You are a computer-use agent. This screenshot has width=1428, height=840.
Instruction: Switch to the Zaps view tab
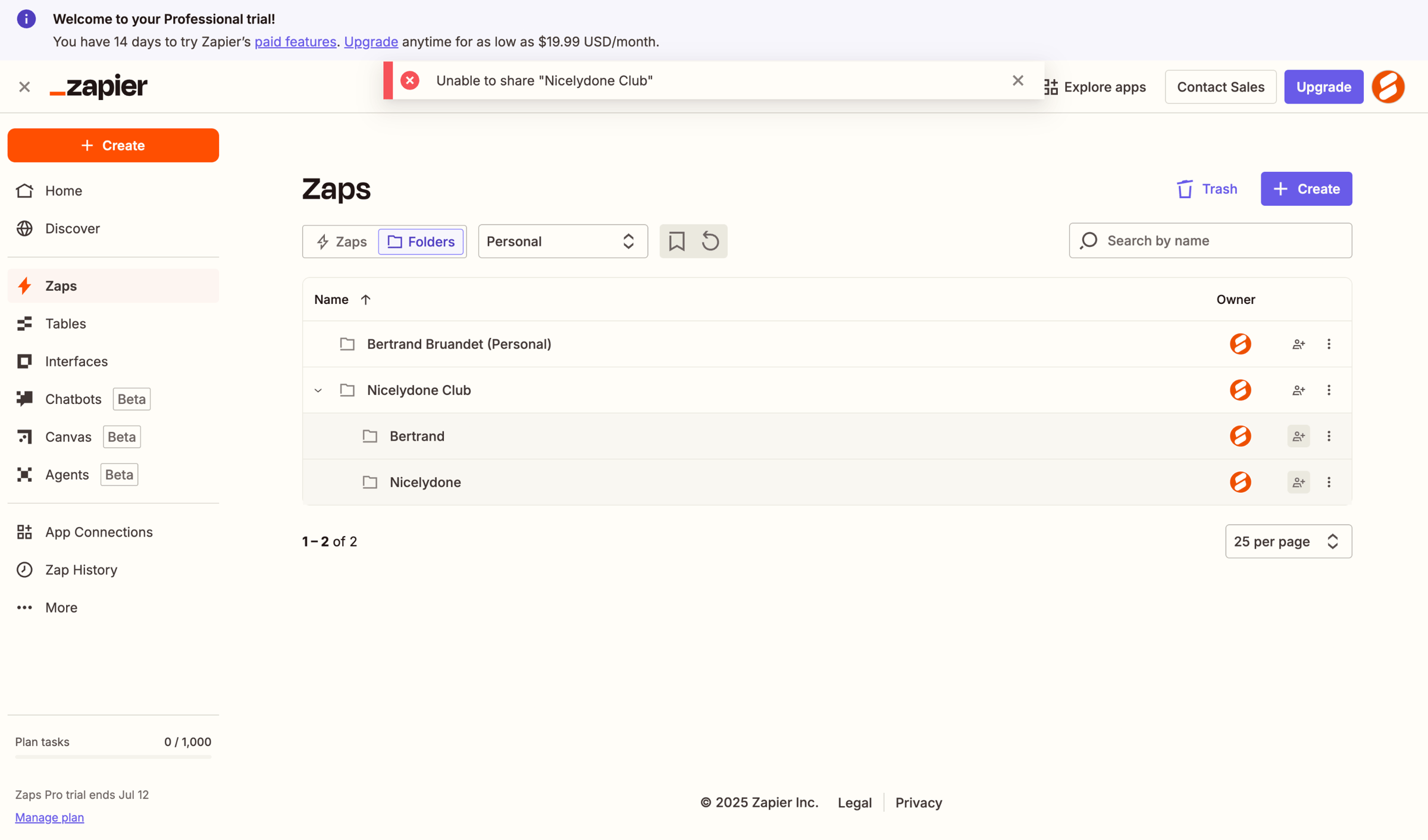pyautogui.click(x=342, y=242)
